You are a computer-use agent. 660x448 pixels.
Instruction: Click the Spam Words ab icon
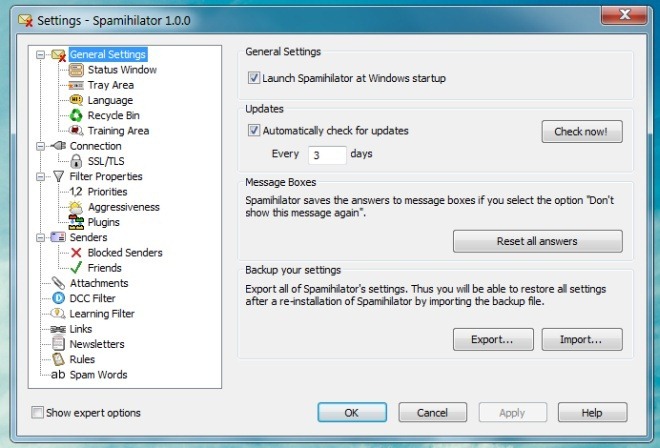(x=59, y=374)
